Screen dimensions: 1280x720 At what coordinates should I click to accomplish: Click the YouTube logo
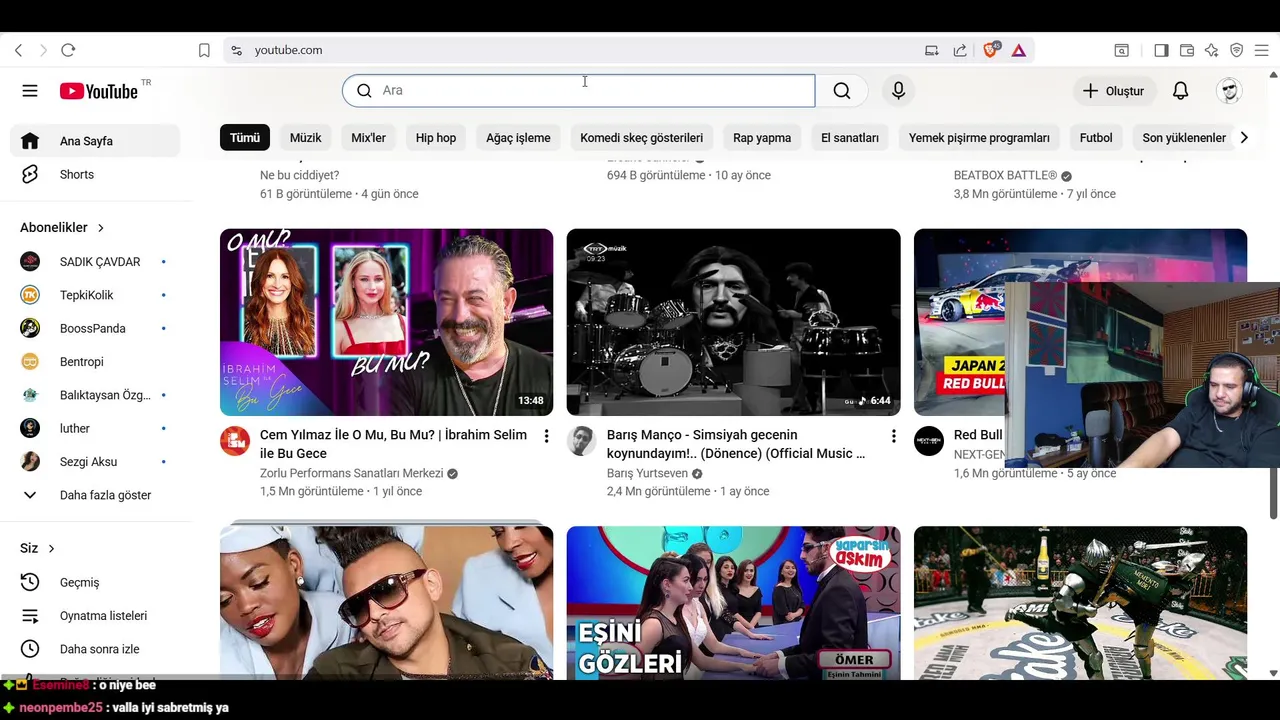pos(98,91)
